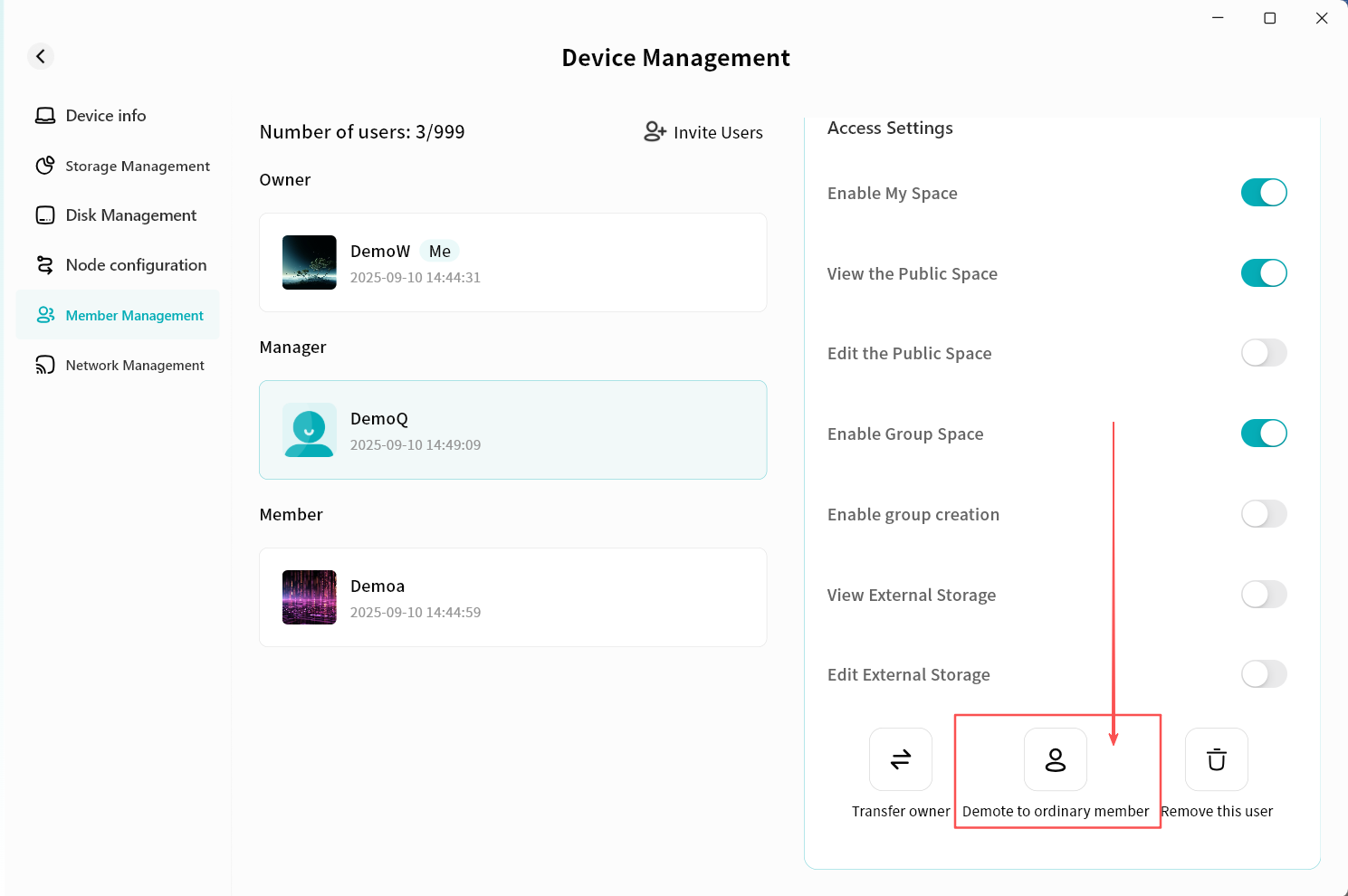Click the Invite Users icon
Screen dimensions: 1348x896
(655, 132)
